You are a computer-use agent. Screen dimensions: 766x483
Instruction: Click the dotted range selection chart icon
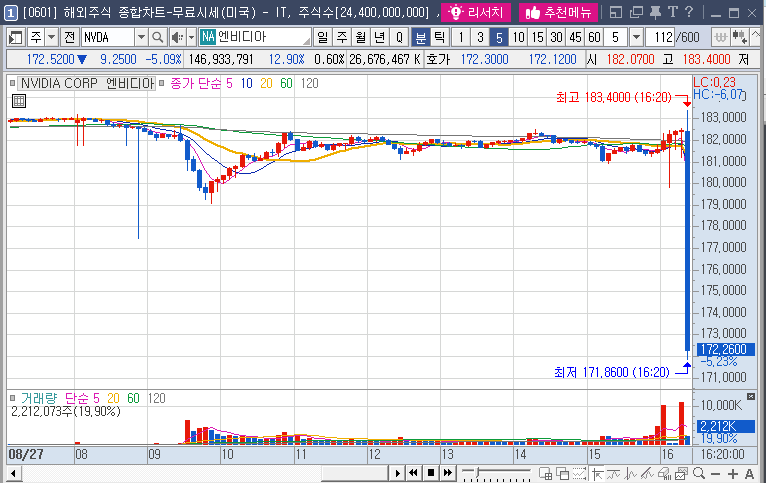point(579,473)
